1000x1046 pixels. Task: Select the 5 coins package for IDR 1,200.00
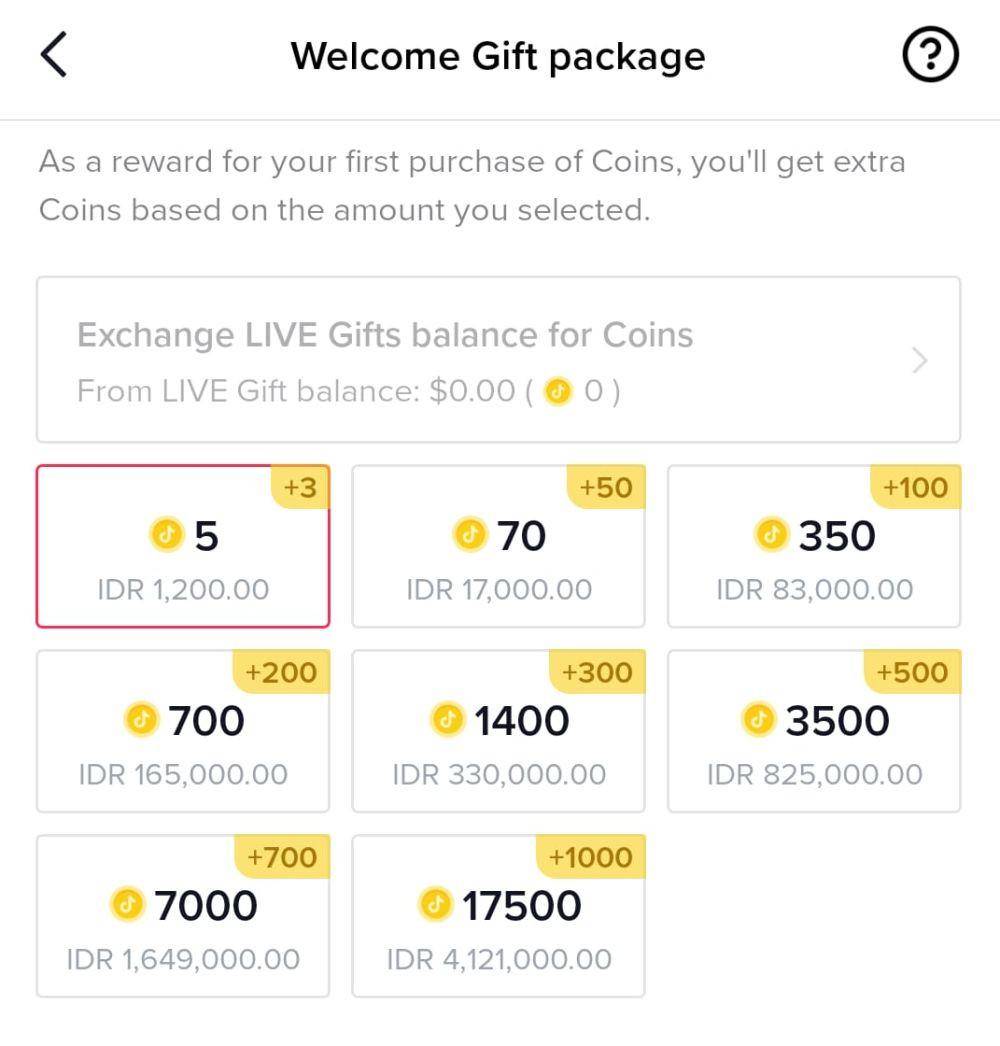(x=183, y=546)
